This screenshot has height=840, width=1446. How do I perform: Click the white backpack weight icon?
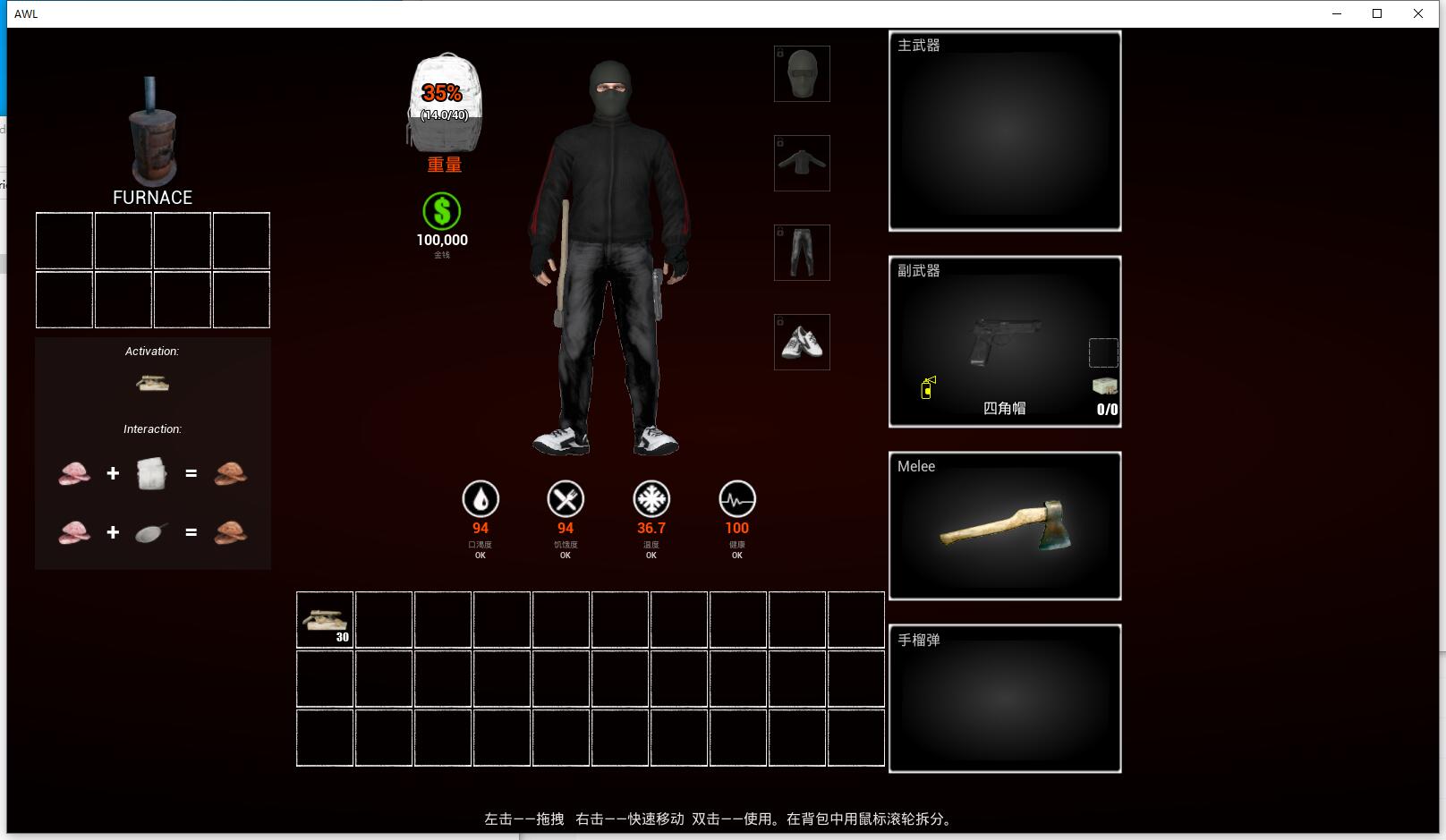point(445,103)
